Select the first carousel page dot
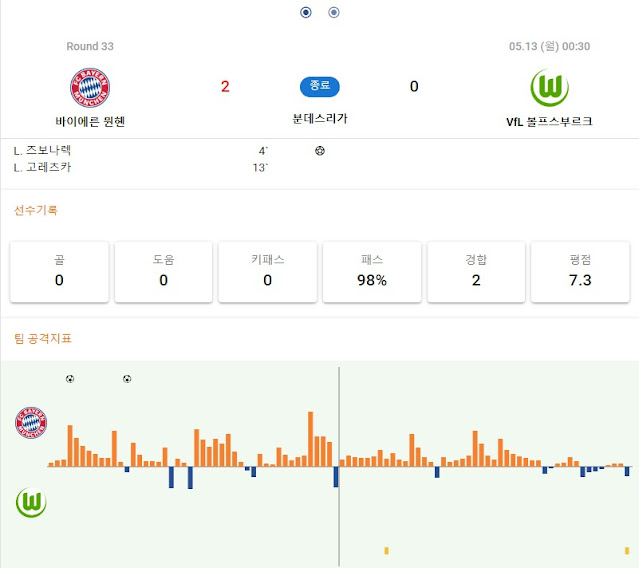Screen dimensions: 639x568 pyautogui.click(x=306, y=13)
